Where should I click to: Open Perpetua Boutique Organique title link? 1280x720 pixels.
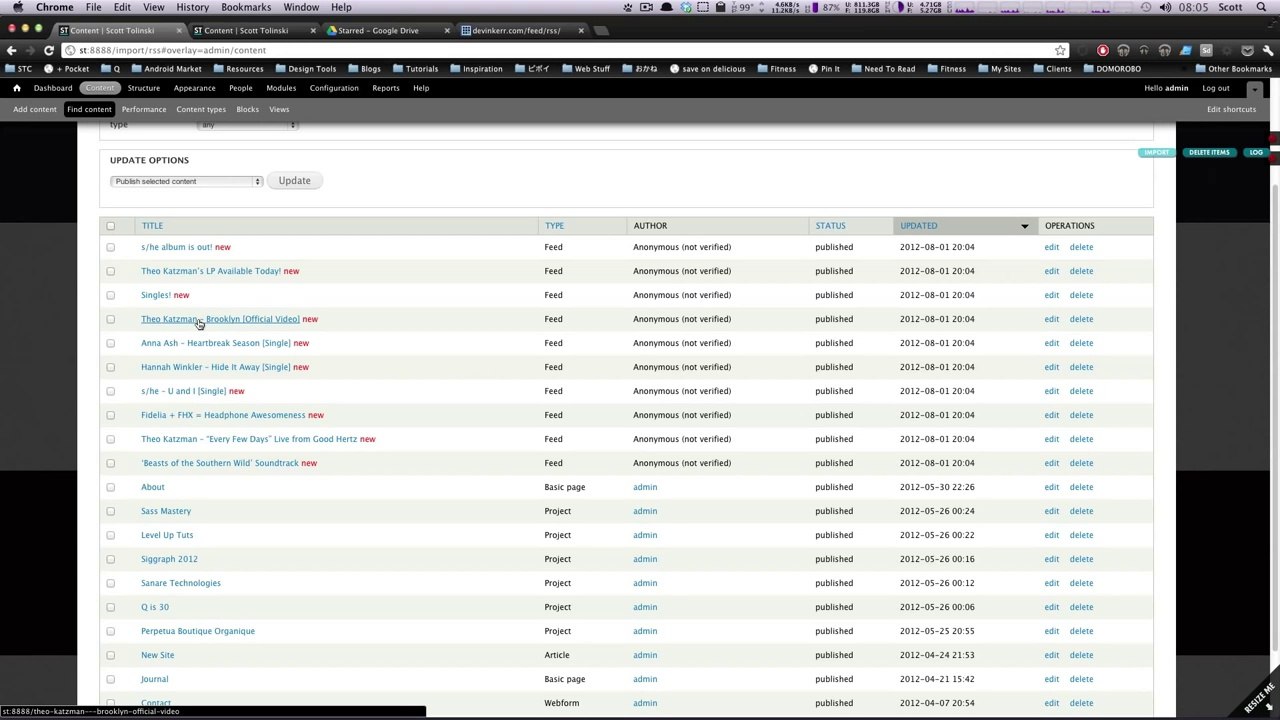click(x=198, y=631)
